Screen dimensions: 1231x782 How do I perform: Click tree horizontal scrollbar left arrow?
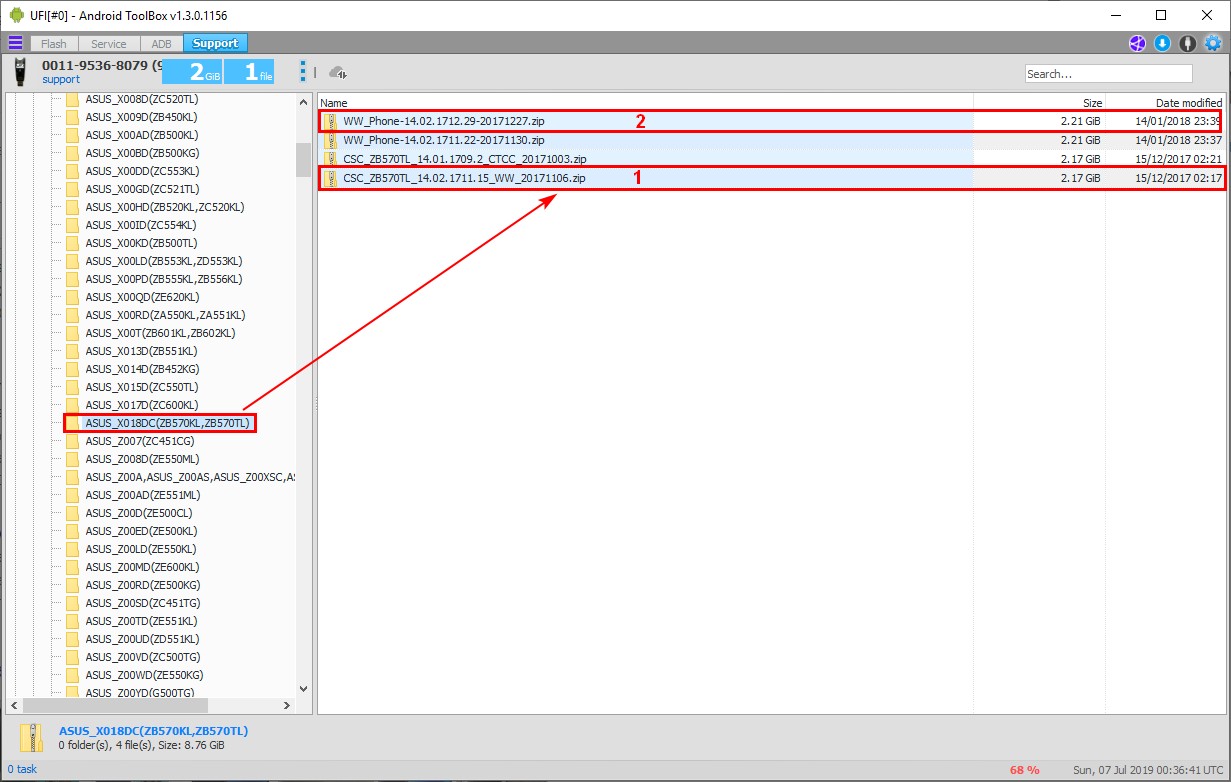pyautogui.click(x=15, y=705)
